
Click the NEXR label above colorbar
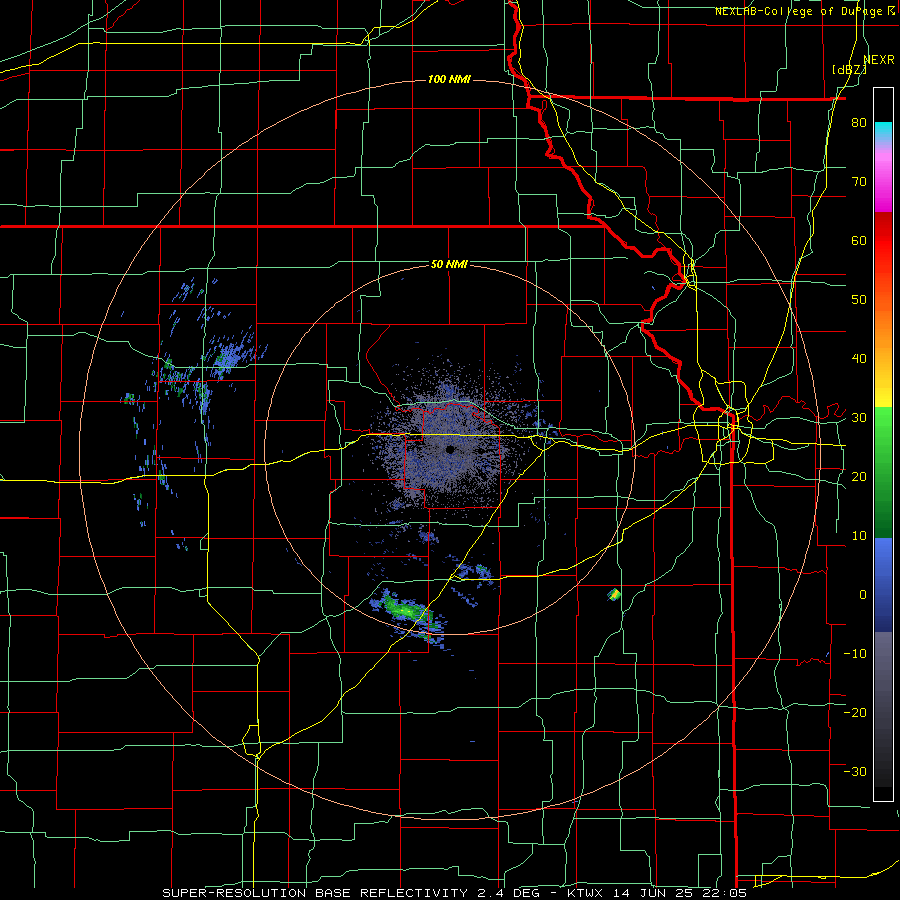pos(879,60)
